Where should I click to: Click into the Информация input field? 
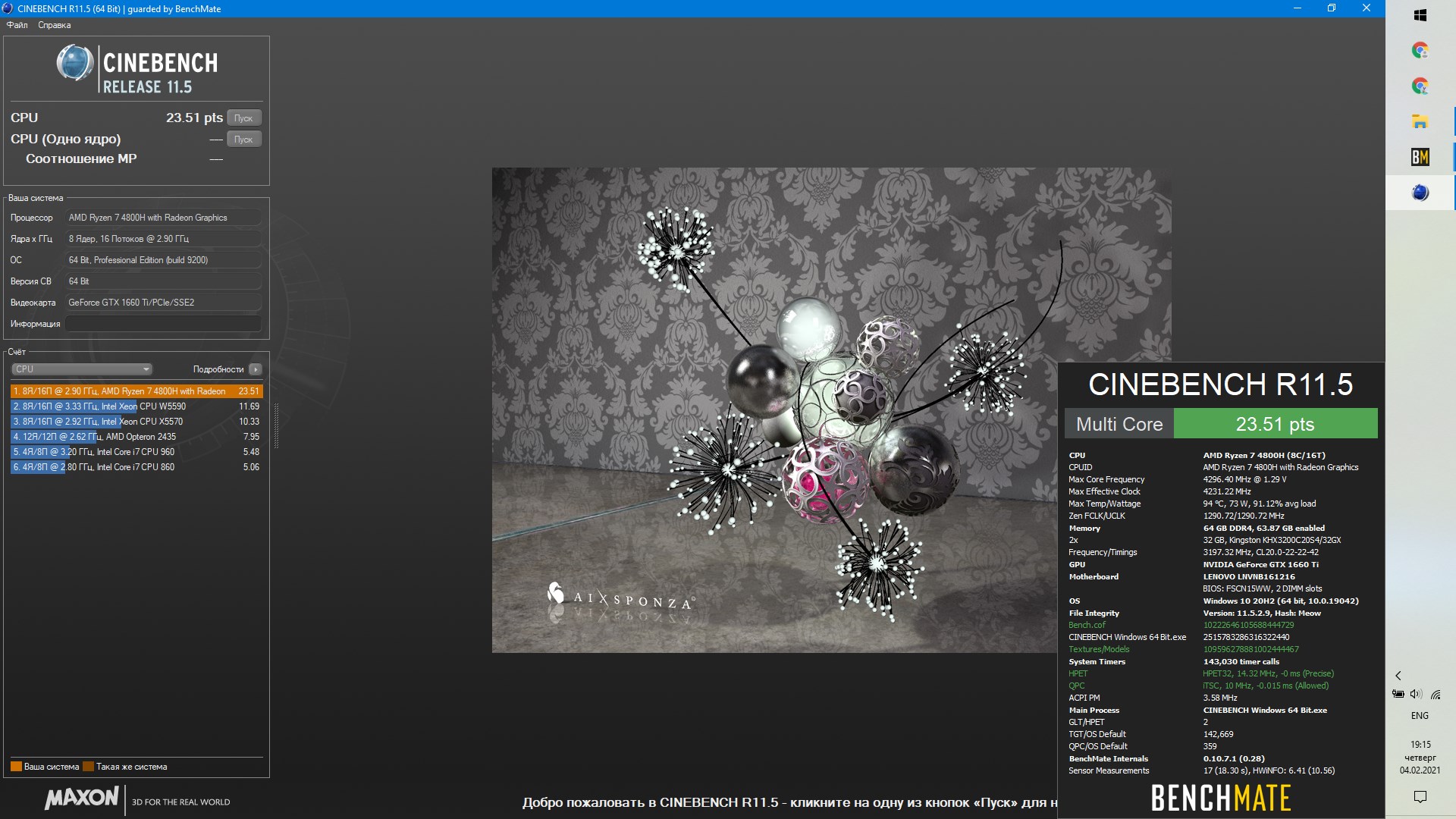163,324
